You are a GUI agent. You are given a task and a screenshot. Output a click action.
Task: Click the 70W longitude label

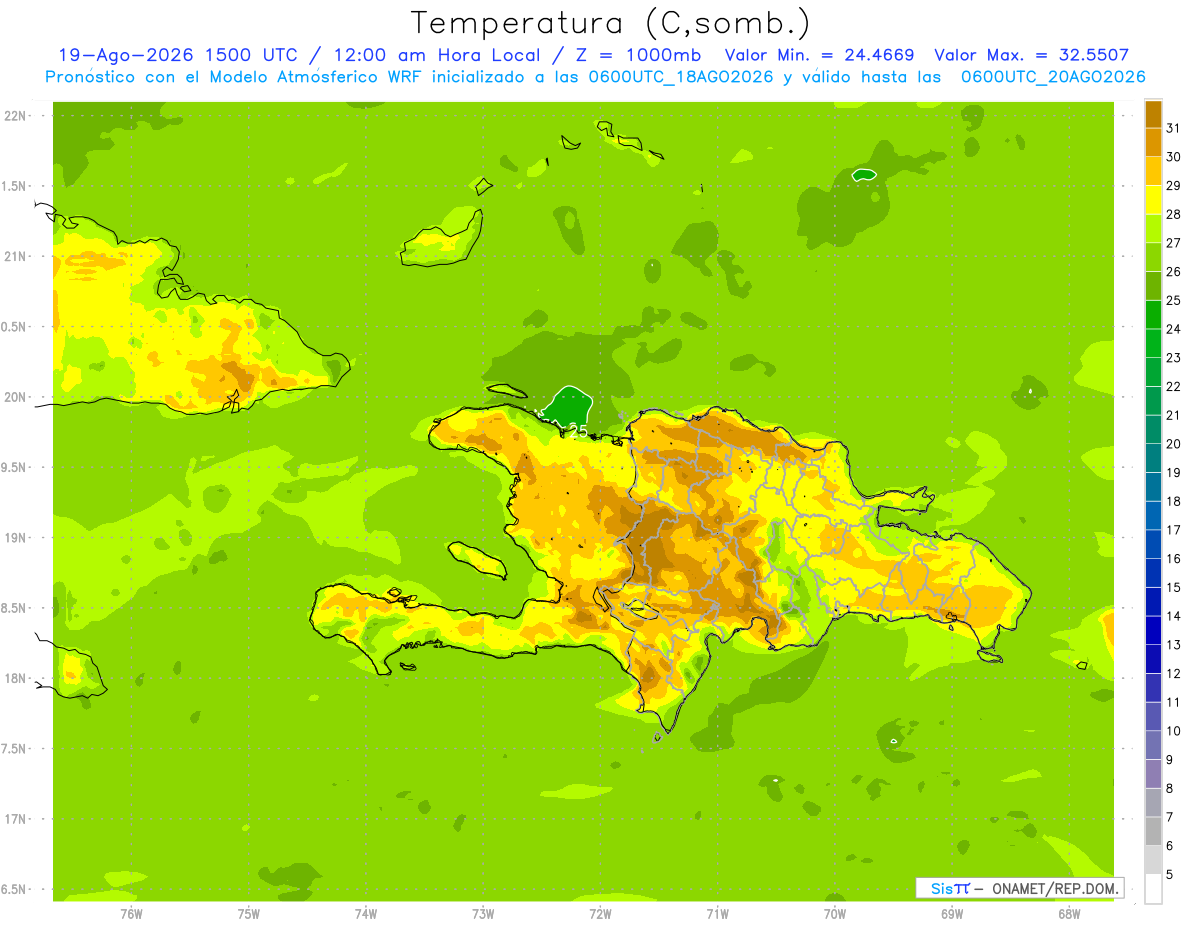pos(835,914)
